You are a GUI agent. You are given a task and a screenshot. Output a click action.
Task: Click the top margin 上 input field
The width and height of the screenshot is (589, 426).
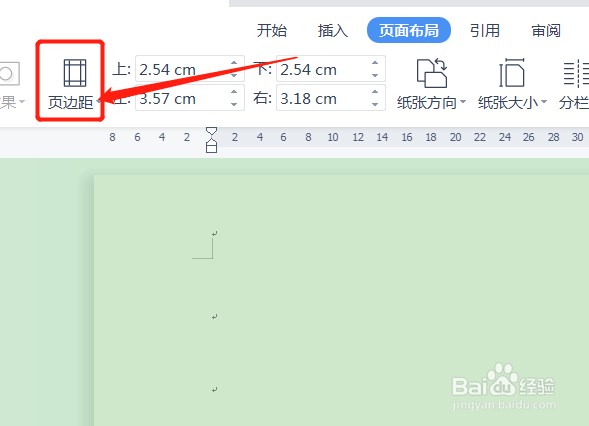point(190,69)
